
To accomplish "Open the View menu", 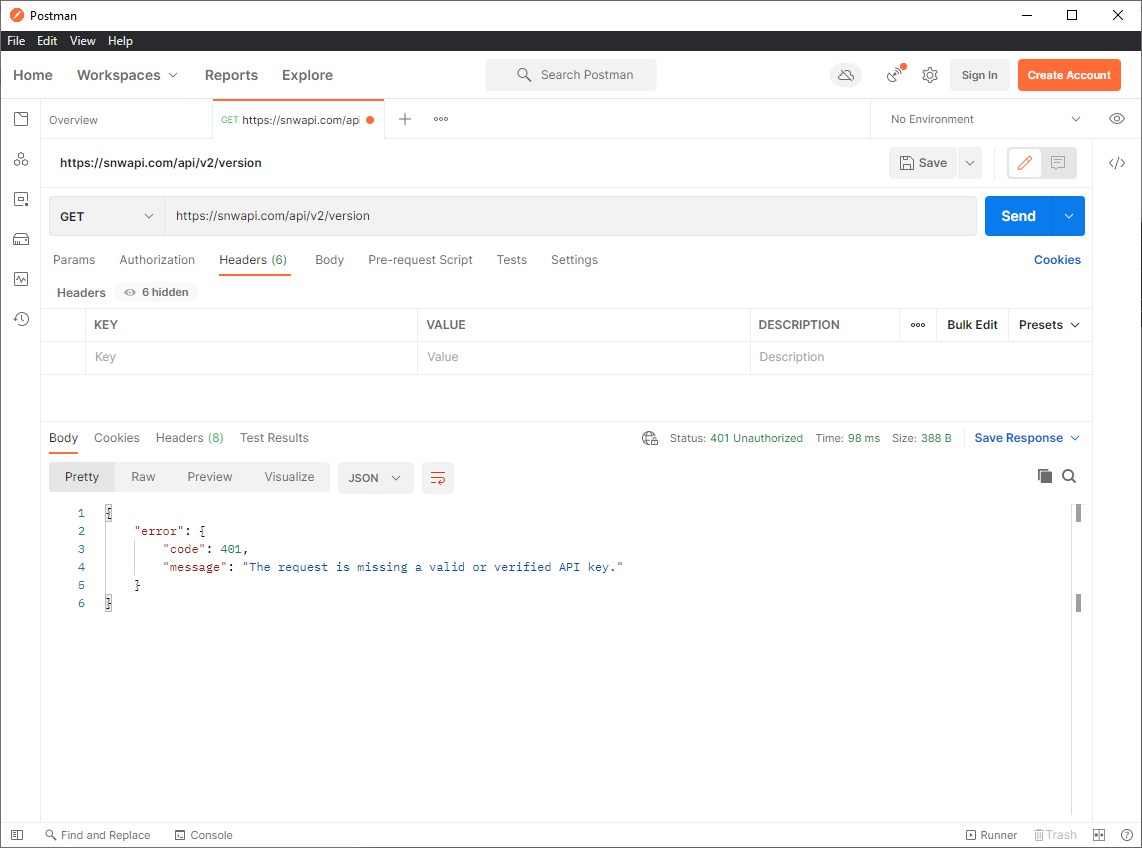I will 83,41.
